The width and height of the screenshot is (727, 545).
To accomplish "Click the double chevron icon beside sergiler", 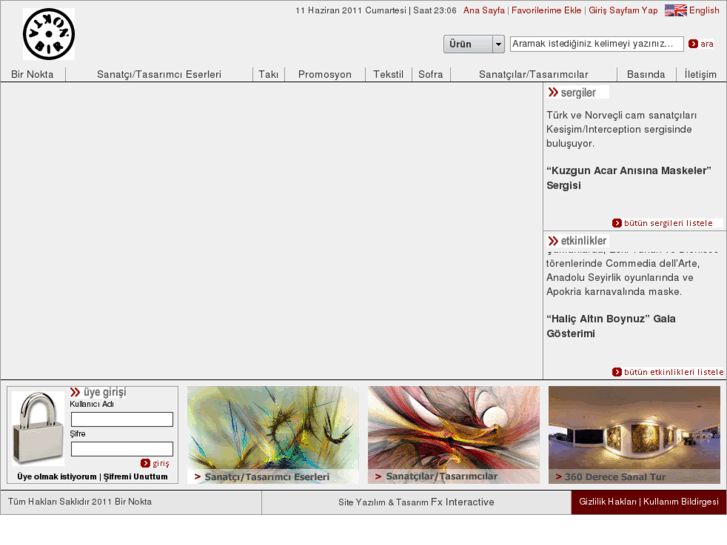I will point(553,92).
